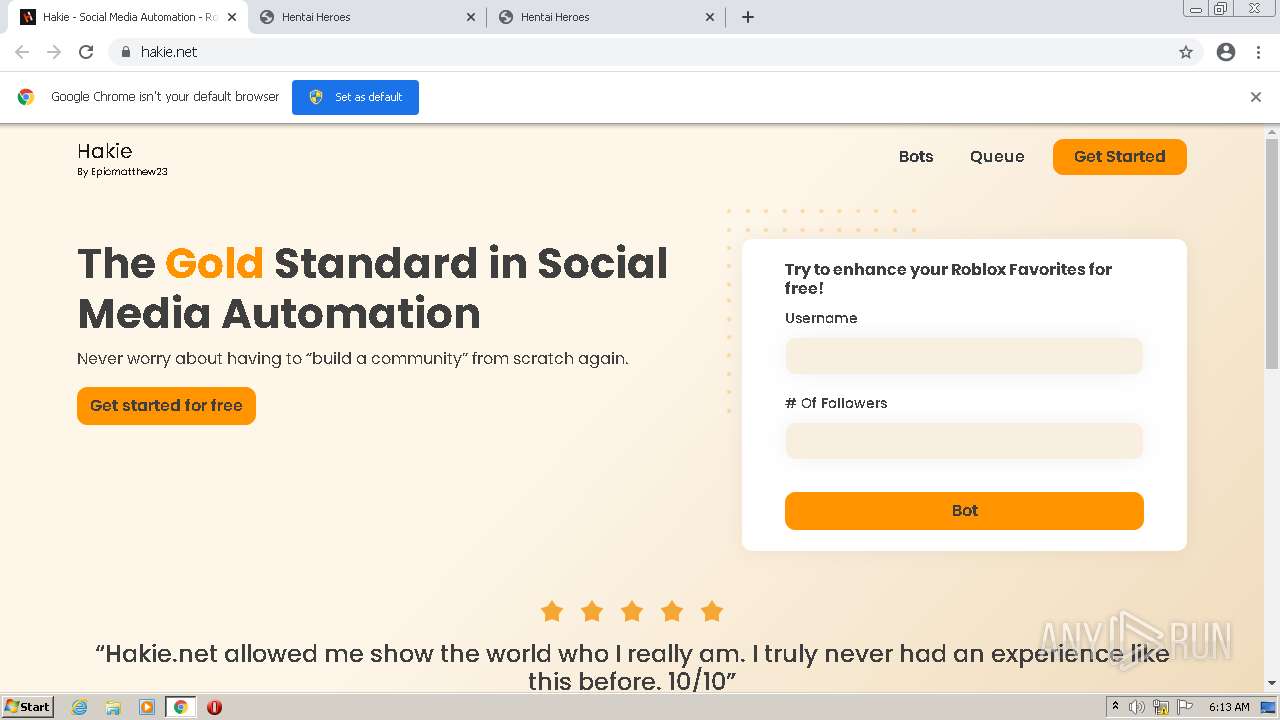This screenshot has height=720, width=1280.
Task: Click the Hakie logo text
Action: coord(105,151)
